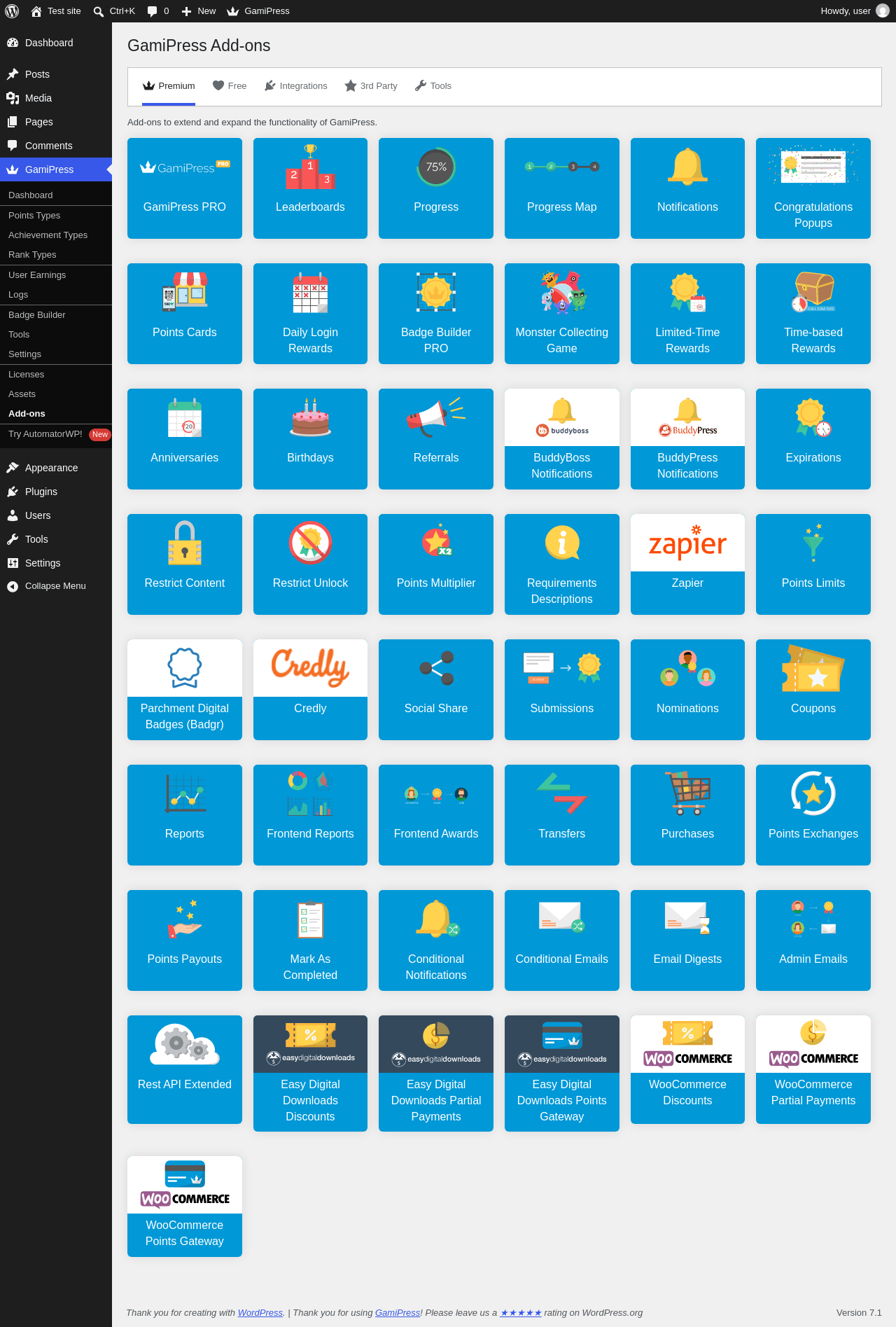Click the Time-based Rewards treasure chest icon
The image size is (896, 1327).
813,292
